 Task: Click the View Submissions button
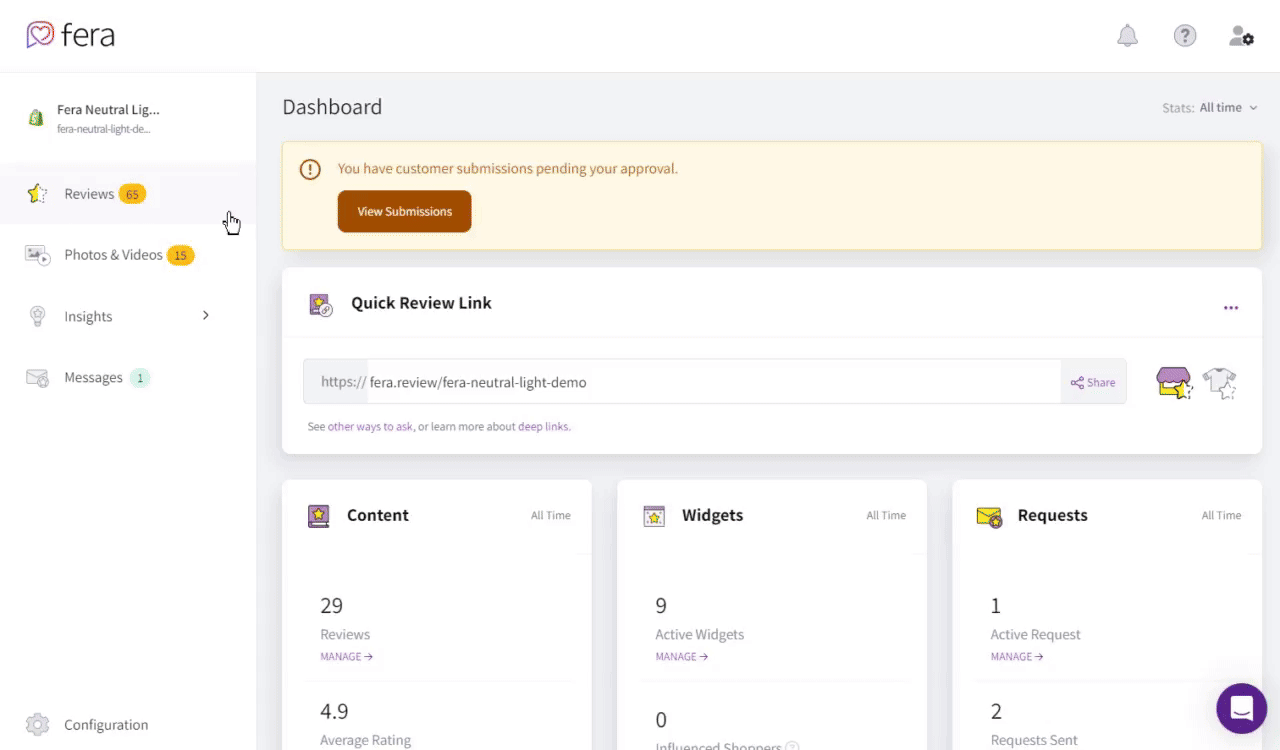click(404, 212)
